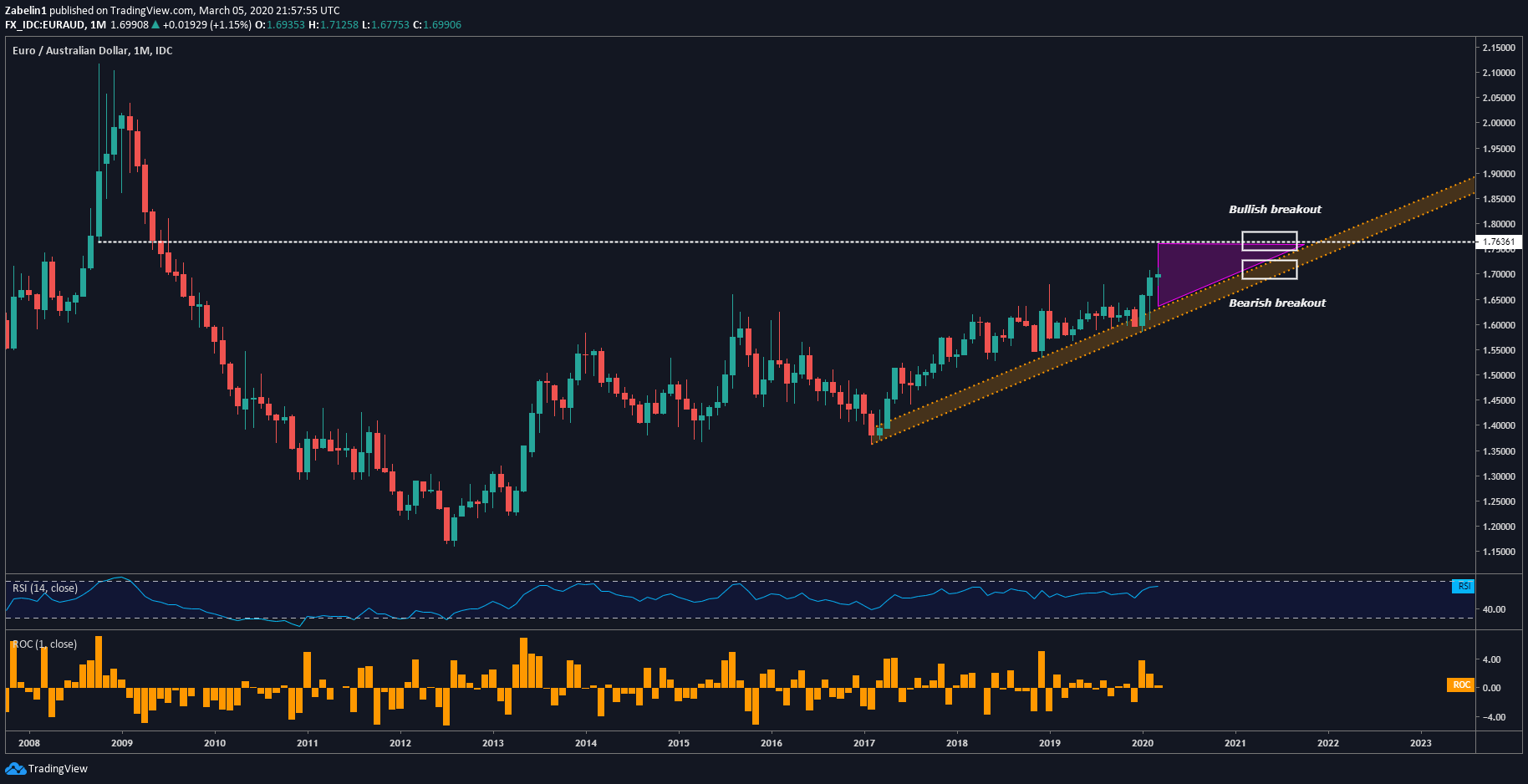The width and height of the screenshot is (1528, 784).
Task: Click the RSI 40.00 scale value
Action: click(x=1494, y=609)
